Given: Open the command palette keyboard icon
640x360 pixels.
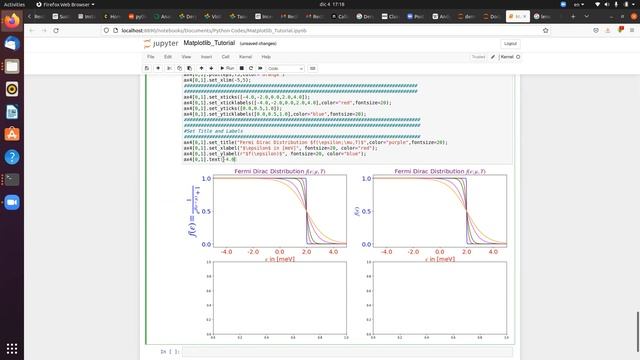Looking at the screenshot, I should pos(313,68).
